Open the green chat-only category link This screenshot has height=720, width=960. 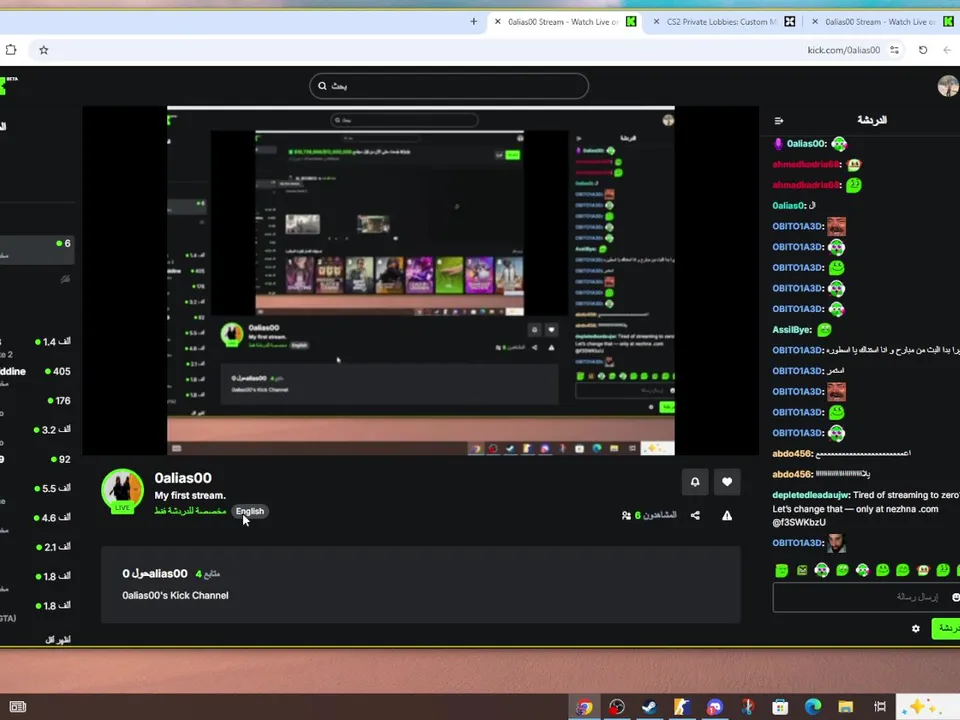coord(190,511)
